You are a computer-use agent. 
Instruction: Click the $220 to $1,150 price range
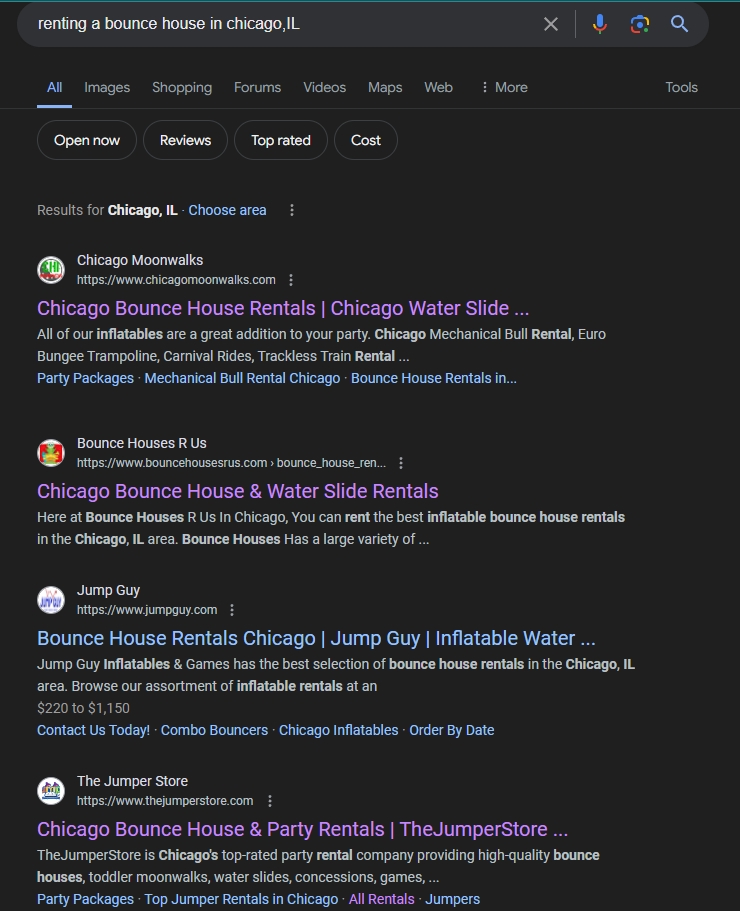(x=83, y=708)
